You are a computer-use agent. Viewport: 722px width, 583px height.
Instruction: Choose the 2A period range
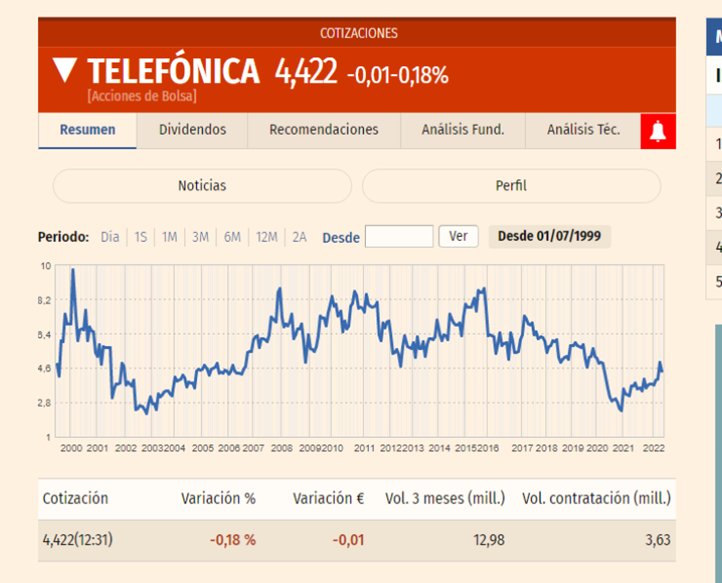299,237
